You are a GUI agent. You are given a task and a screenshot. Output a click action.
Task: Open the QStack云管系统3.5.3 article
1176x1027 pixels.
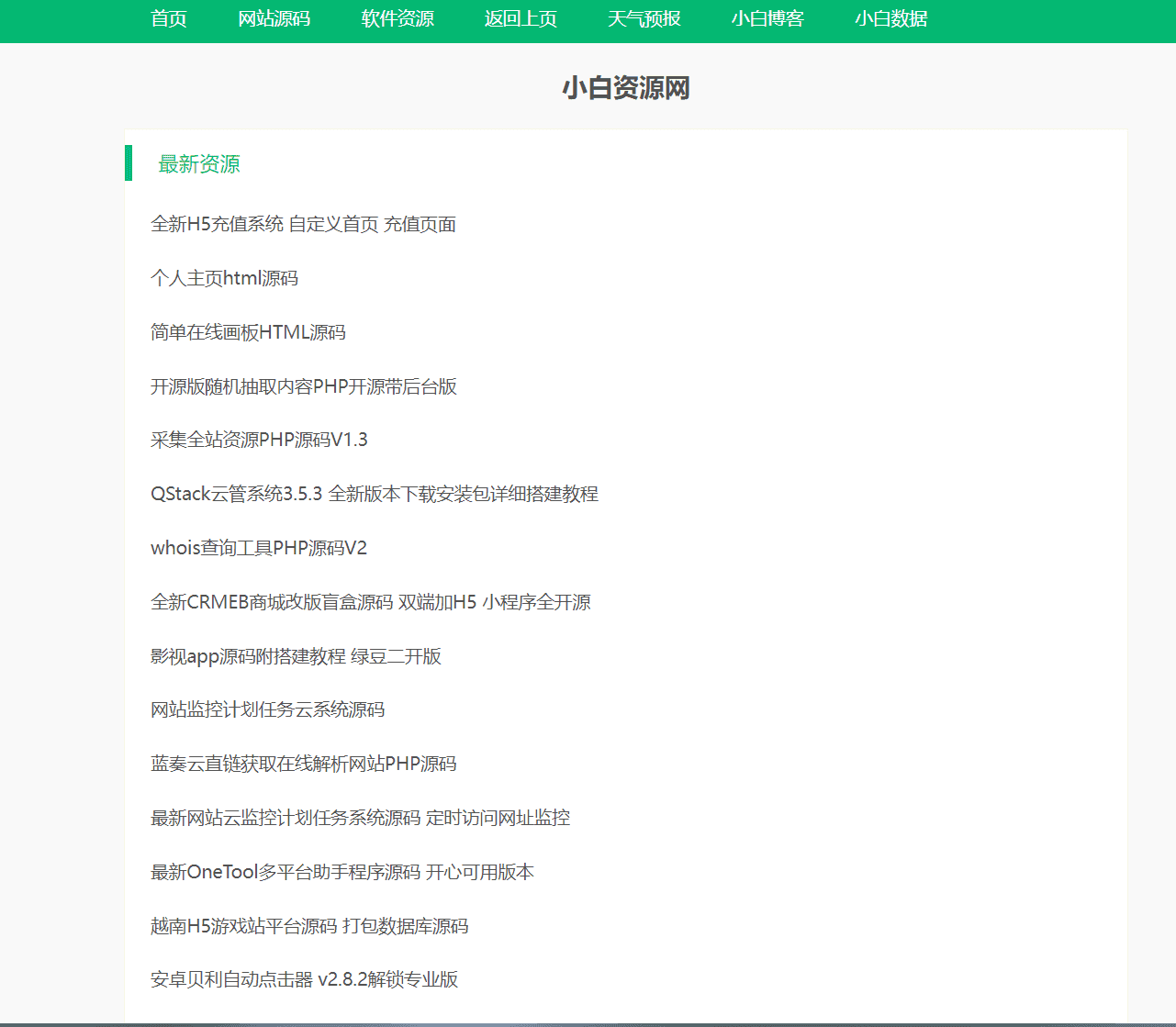[x=375, y=494]
